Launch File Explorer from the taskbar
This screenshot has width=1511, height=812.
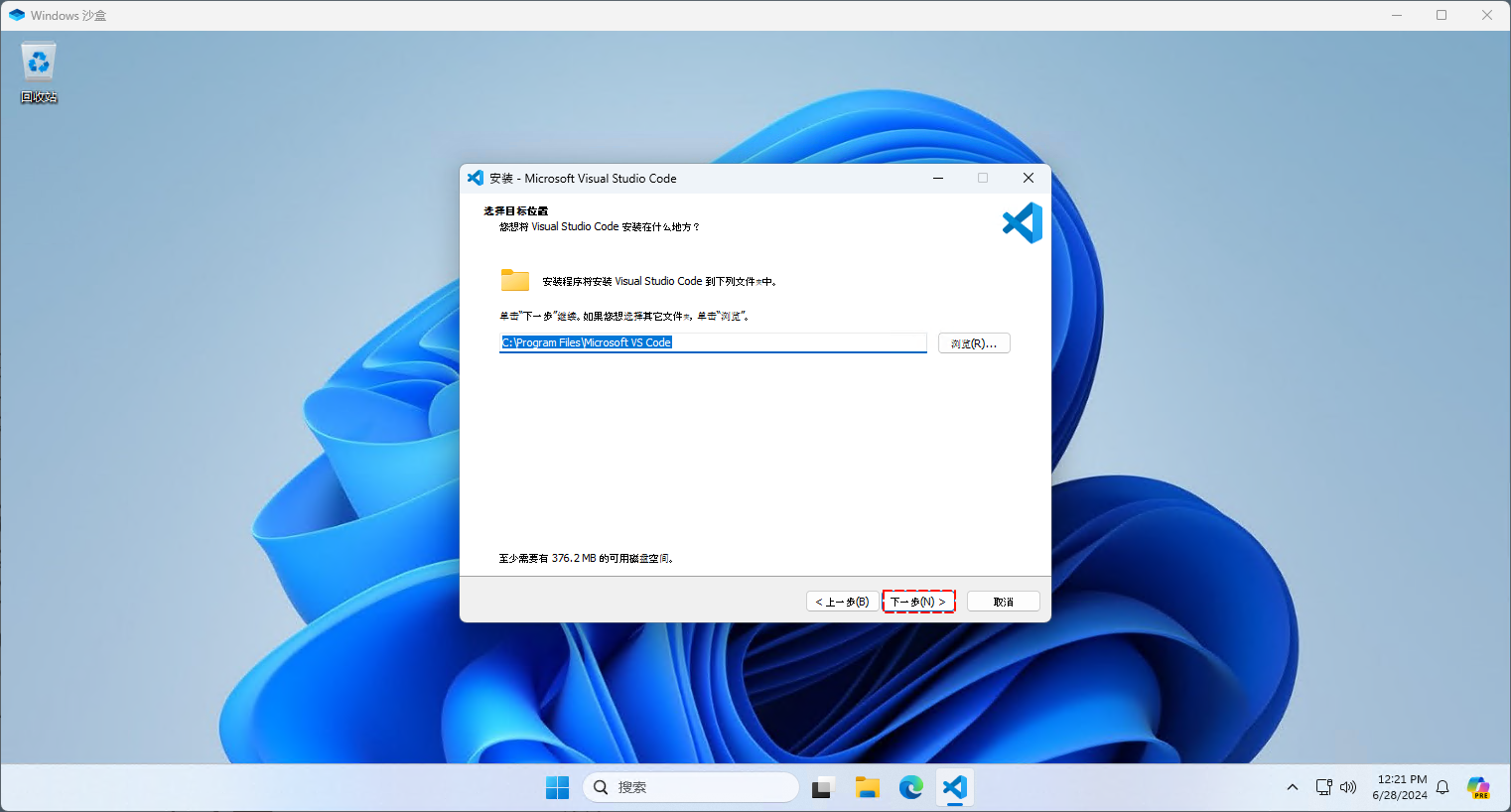(x=868, y=787)
